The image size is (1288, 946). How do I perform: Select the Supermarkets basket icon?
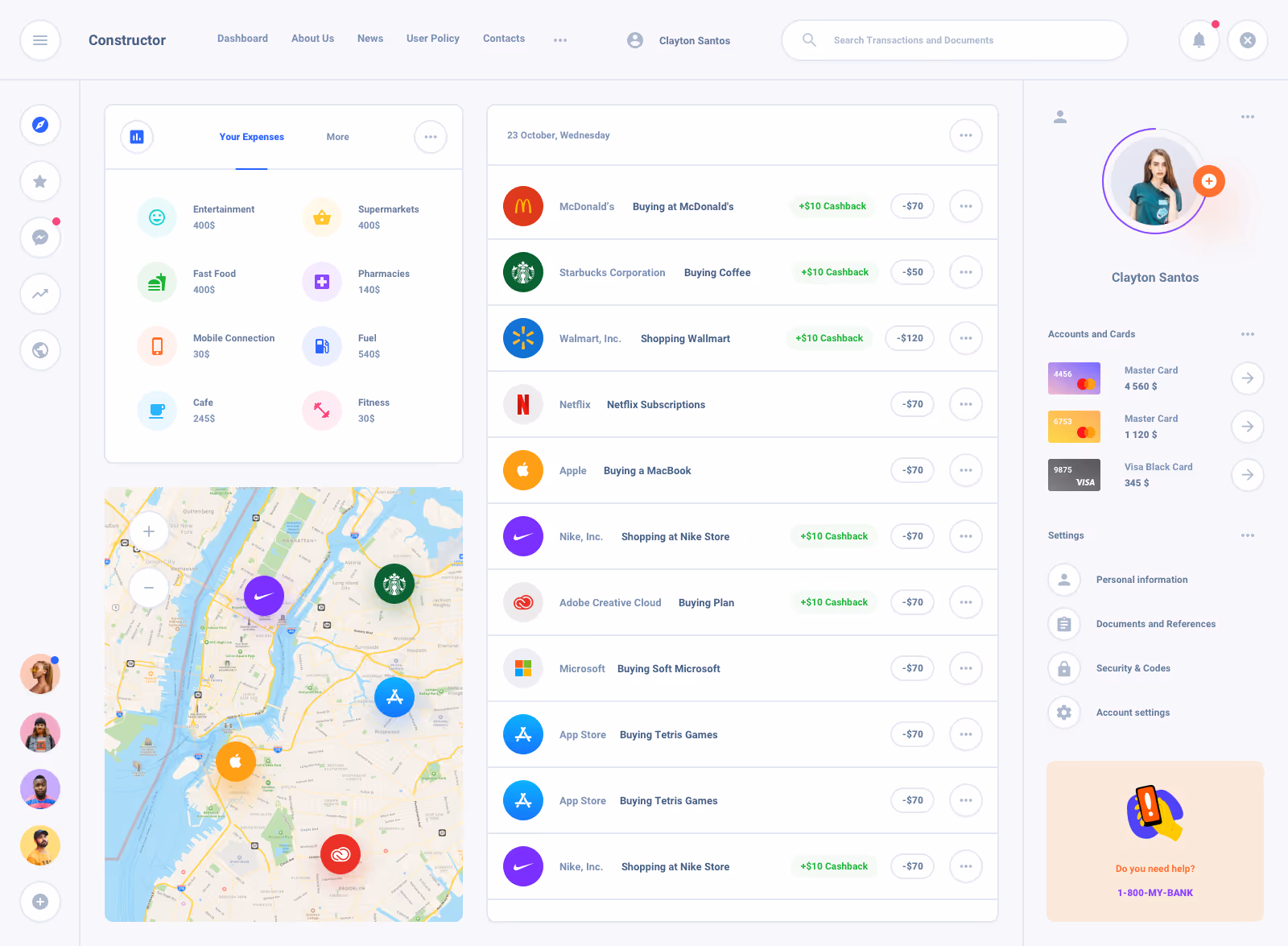322,217
